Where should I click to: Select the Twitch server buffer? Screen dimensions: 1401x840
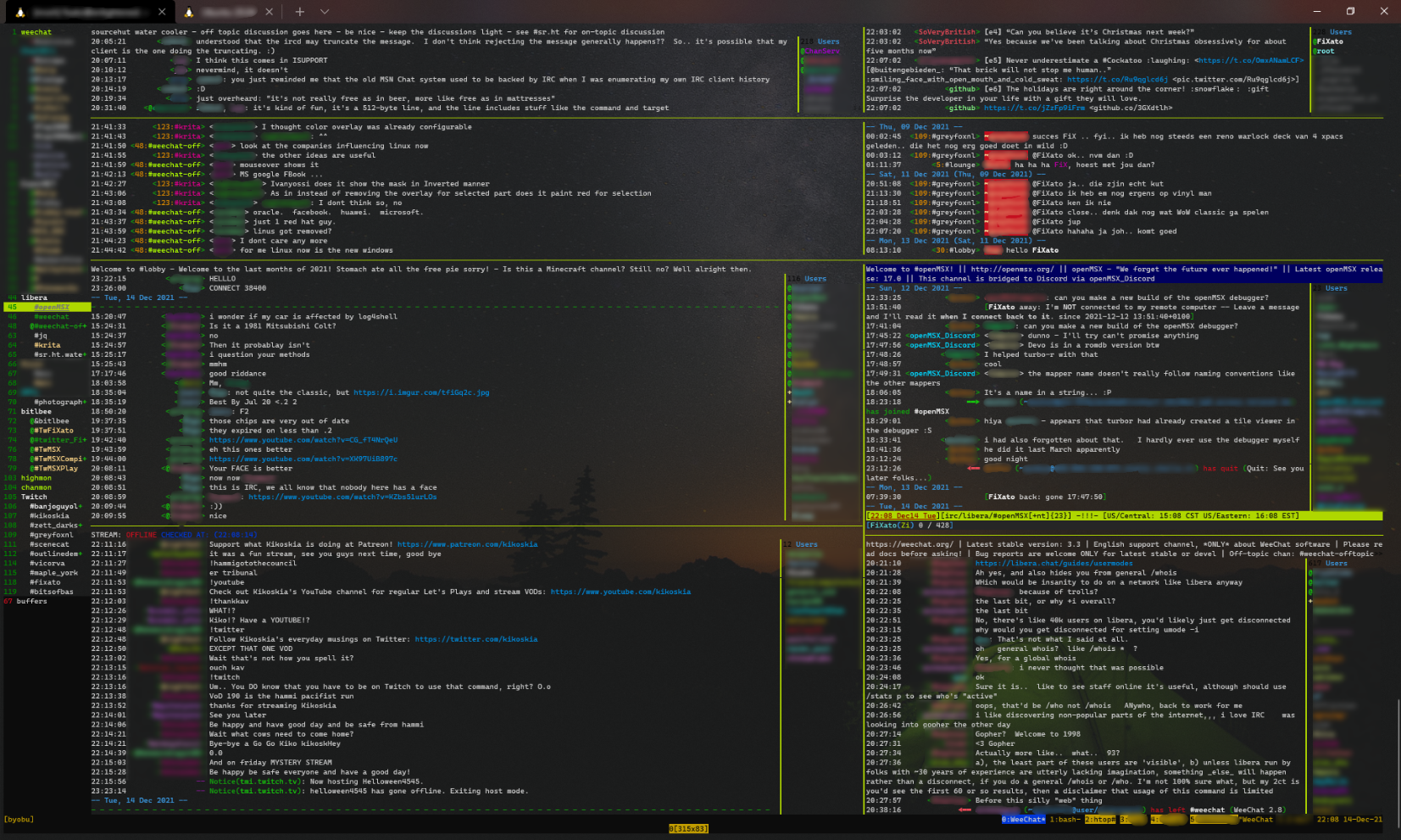(34, 497)
